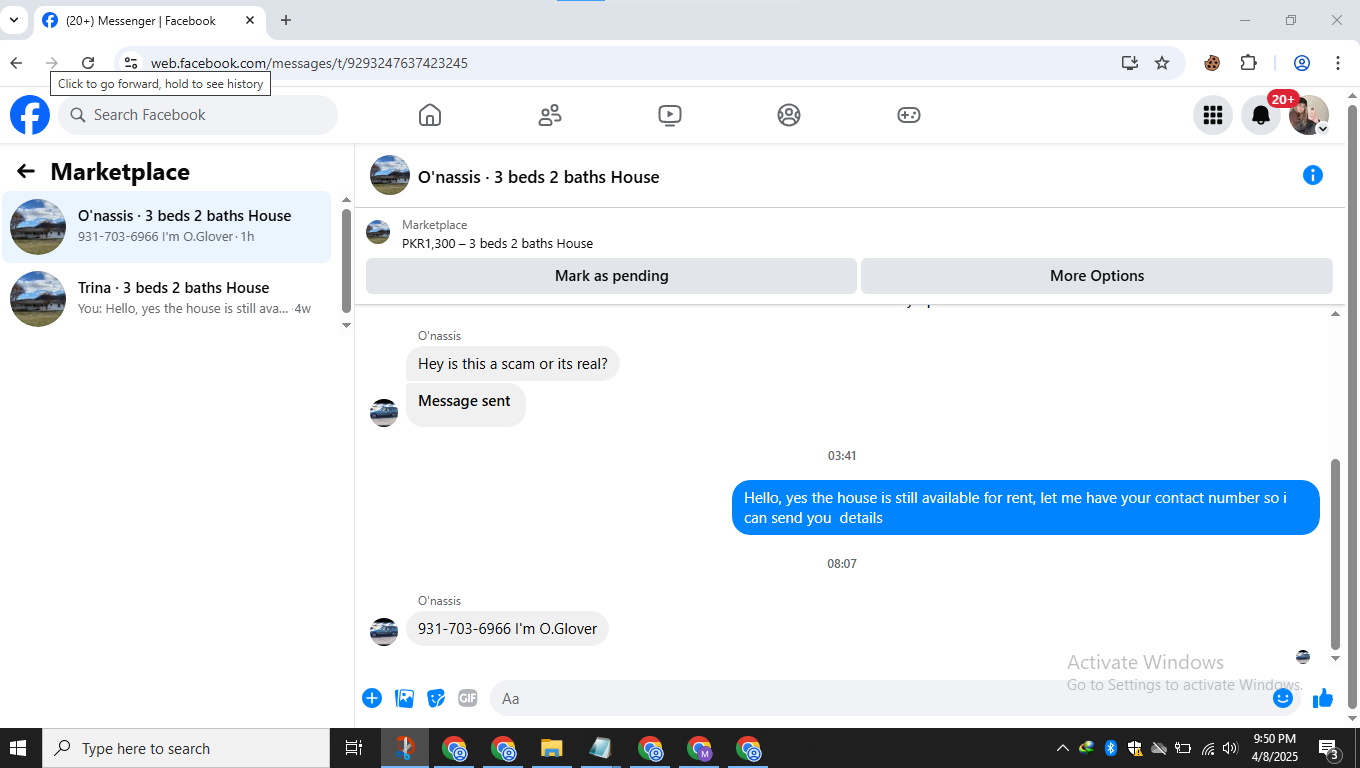Choose a GIF icon in composer
Screen dimensions: 1360x768
[x=468, y=698]
